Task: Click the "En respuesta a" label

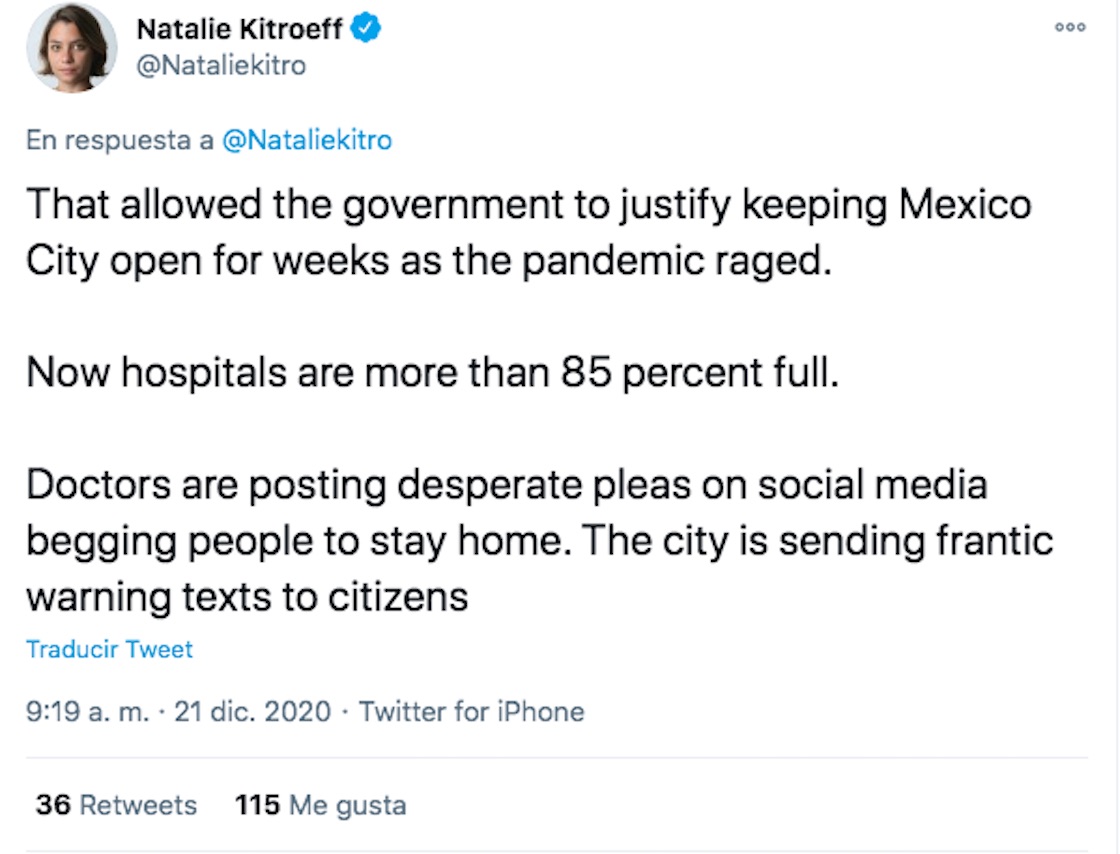Action: (120, 141)
